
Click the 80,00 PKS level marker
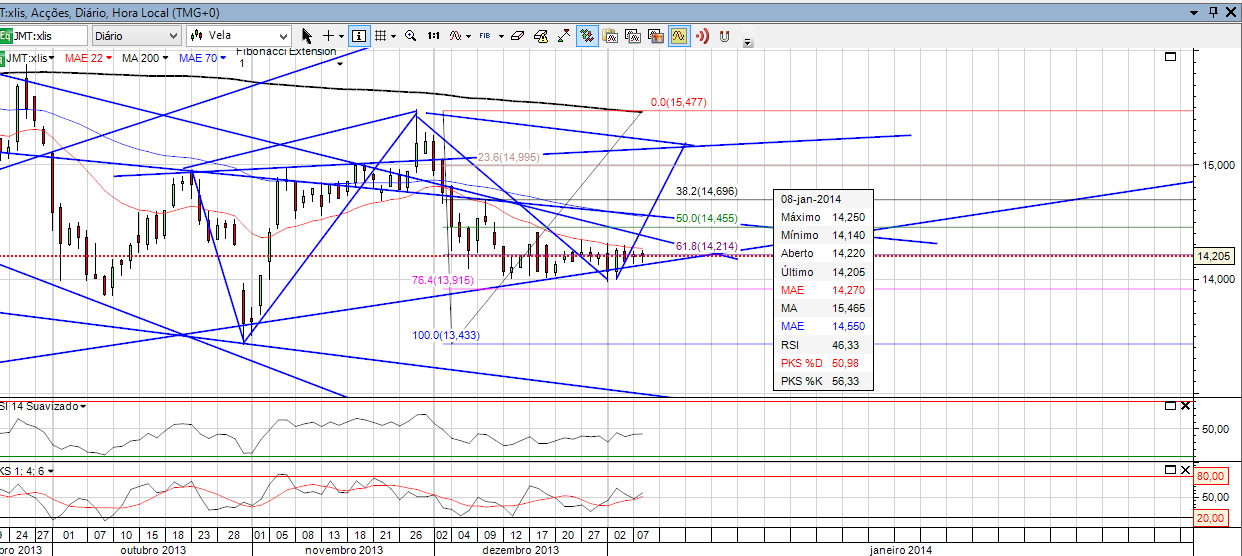(x=1211, y=477)
